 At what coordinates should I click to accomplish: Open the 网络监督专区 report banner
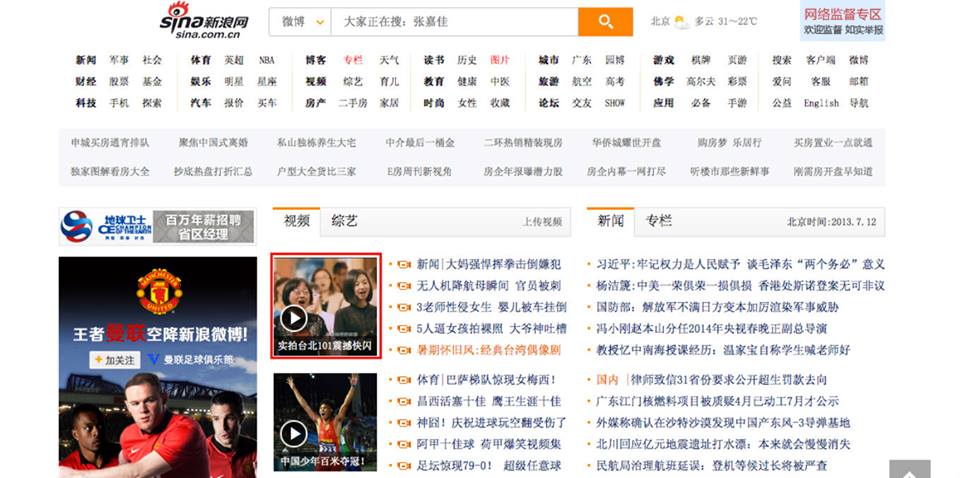[x=843, y=21]
